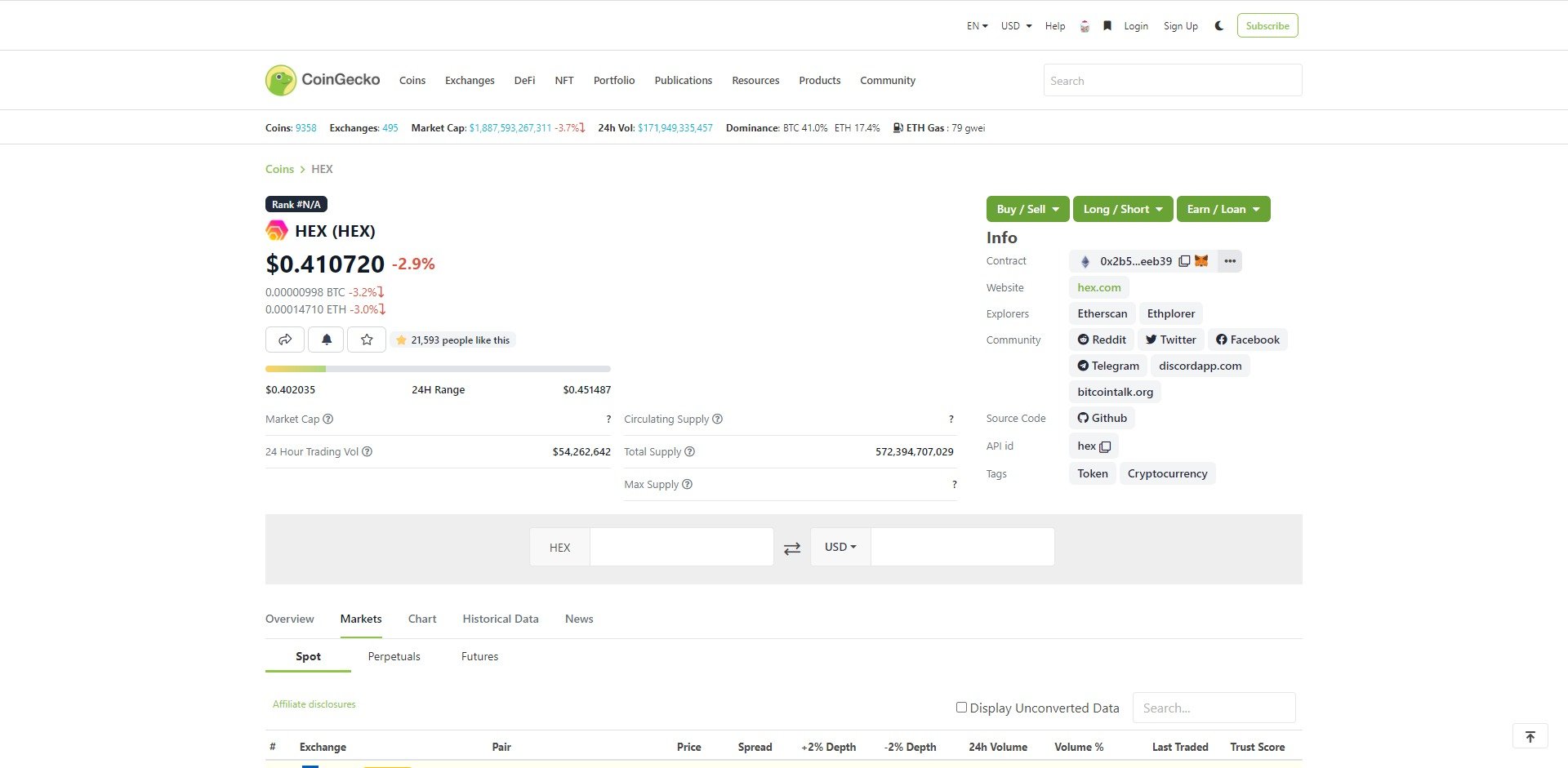
Task: Copy the contract address icon
Action: 1185,260
